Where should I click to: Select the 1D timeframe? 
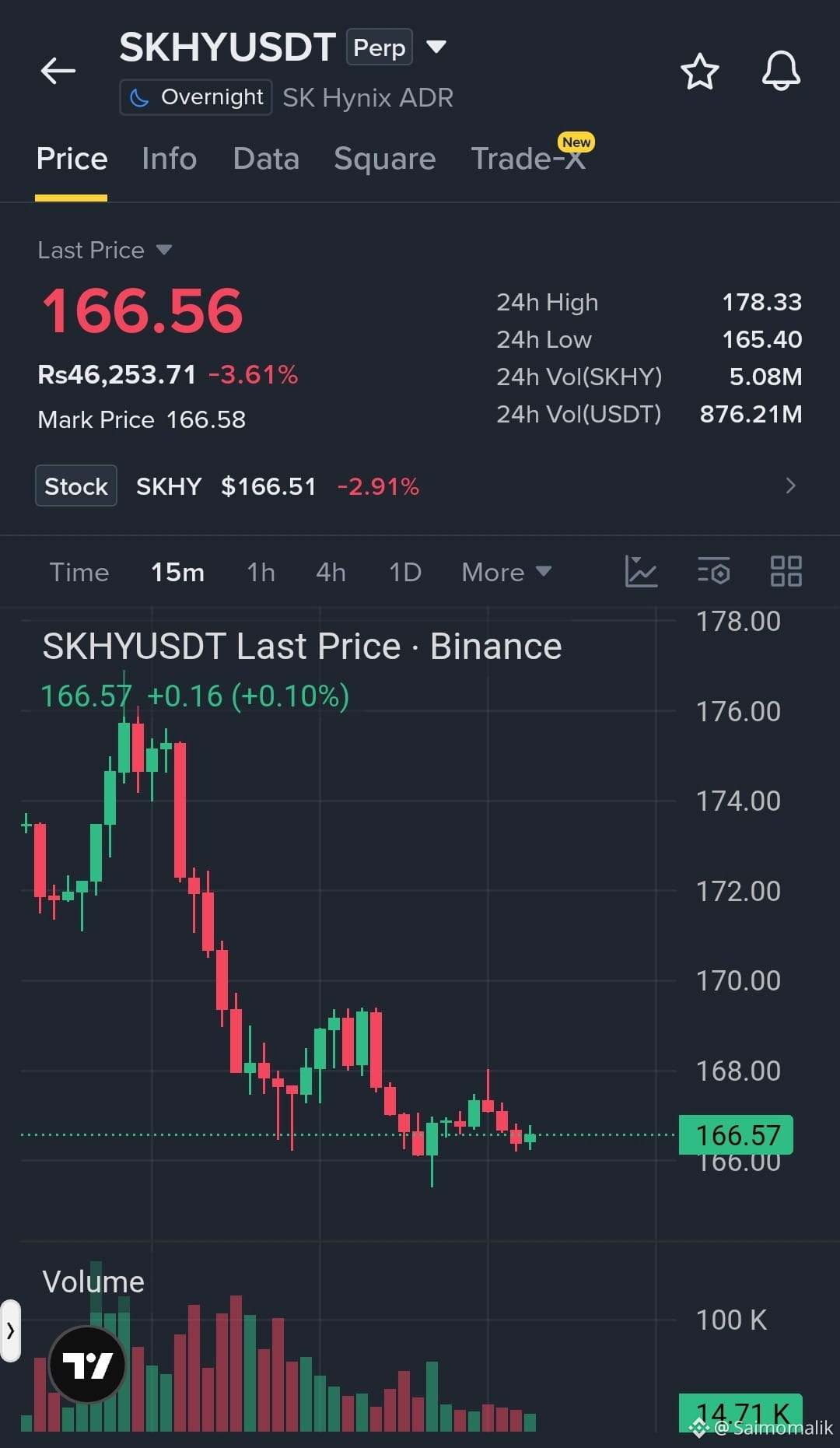[x=404, y=572]
